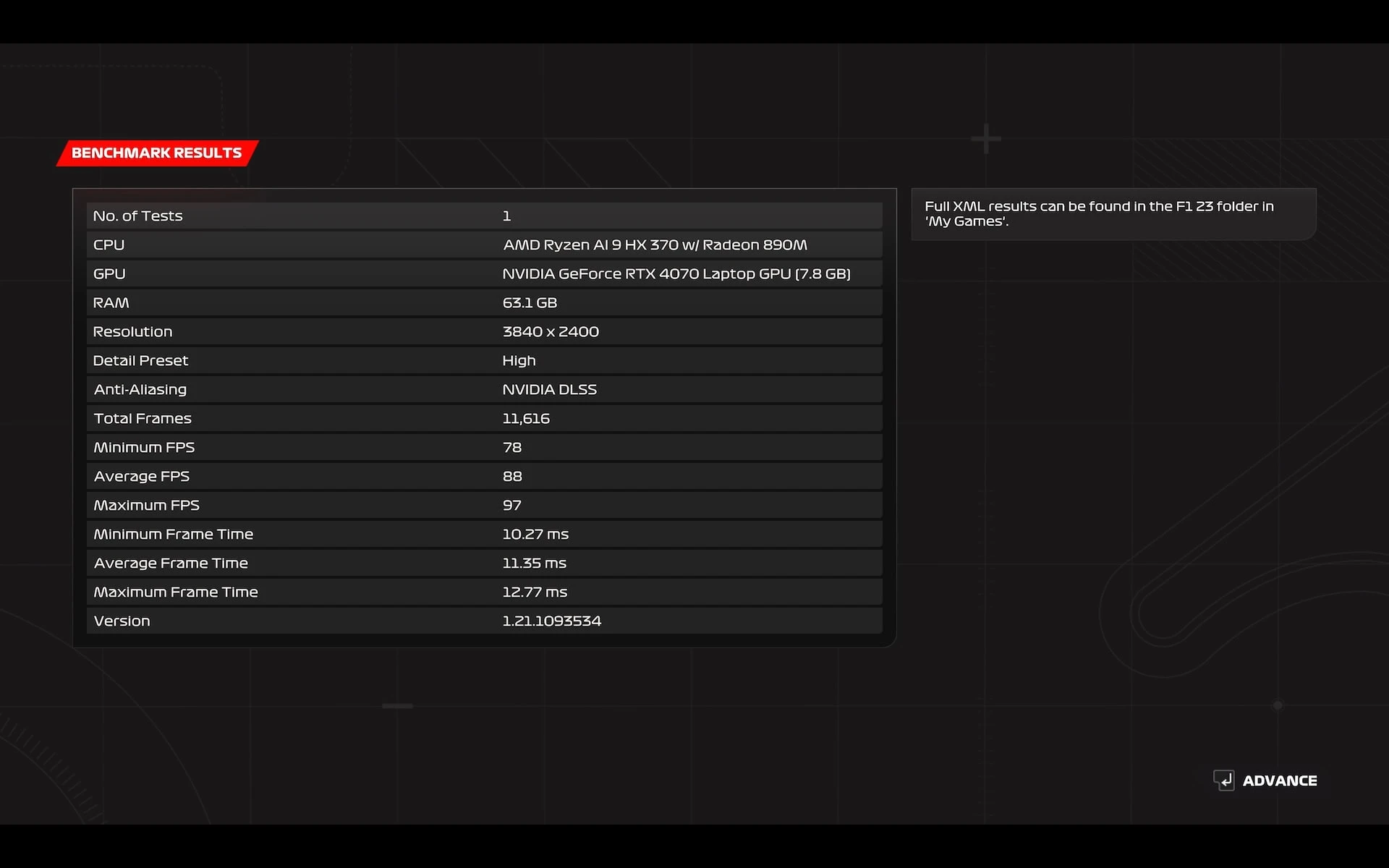Screen dimensions: 1389x868
Task: Click the Maximum FPS value '97'
Action: (x=512, y=505)
